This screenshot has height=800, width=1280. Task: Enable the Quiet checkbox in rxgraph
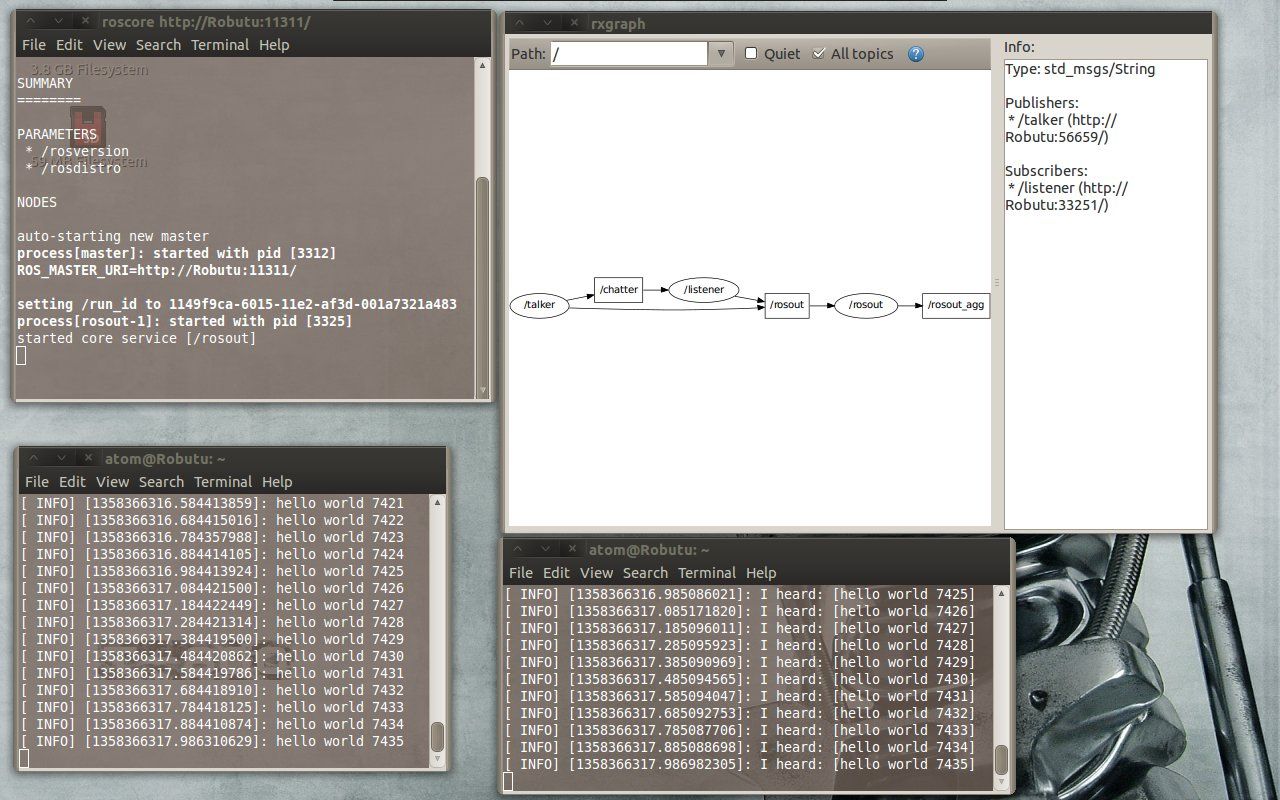pos(751,53)
